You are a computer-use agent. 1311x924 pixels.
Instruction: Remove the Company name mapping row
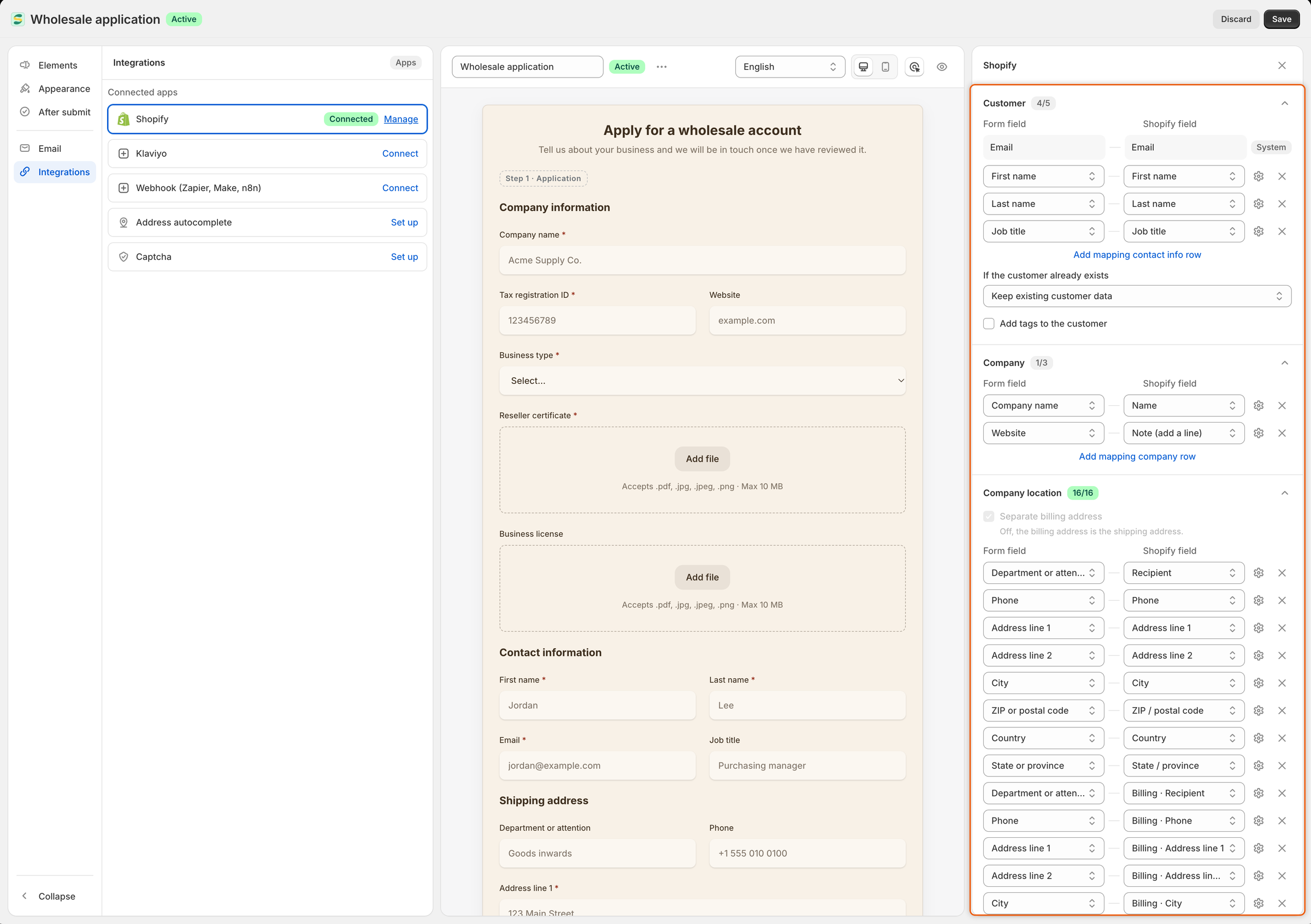pyautogui.click(x=1282, y=406)
